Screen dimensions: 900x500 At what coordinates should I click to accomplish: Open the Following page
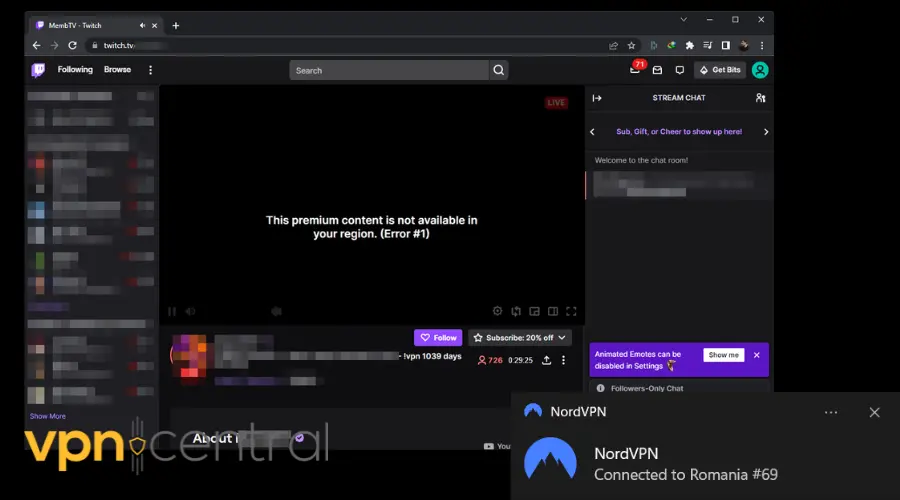click(x=75, y=69)
